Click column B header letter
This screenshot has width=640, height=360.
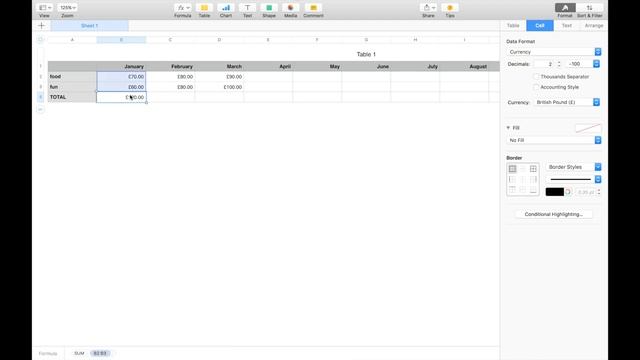[x=121, y=40]
